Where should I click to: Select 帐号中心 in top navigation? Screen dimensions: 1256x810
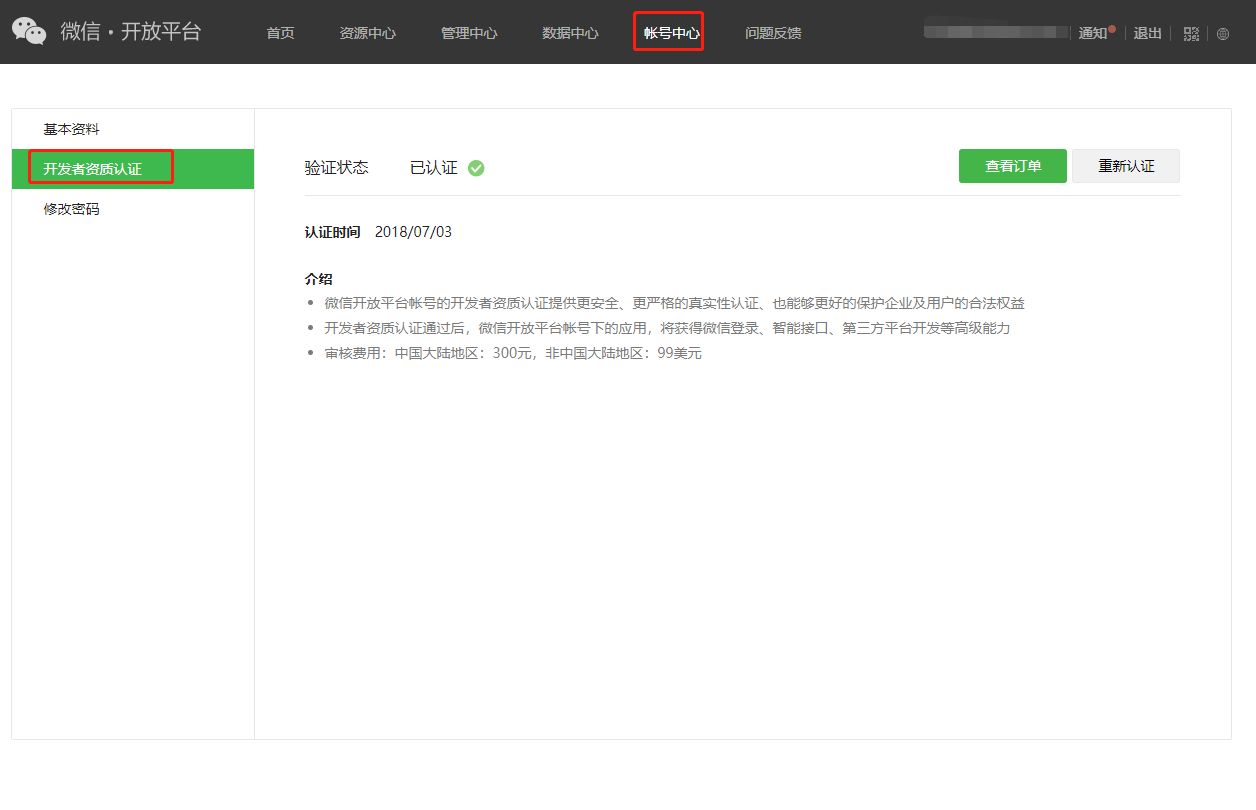(x=671, y=33)
